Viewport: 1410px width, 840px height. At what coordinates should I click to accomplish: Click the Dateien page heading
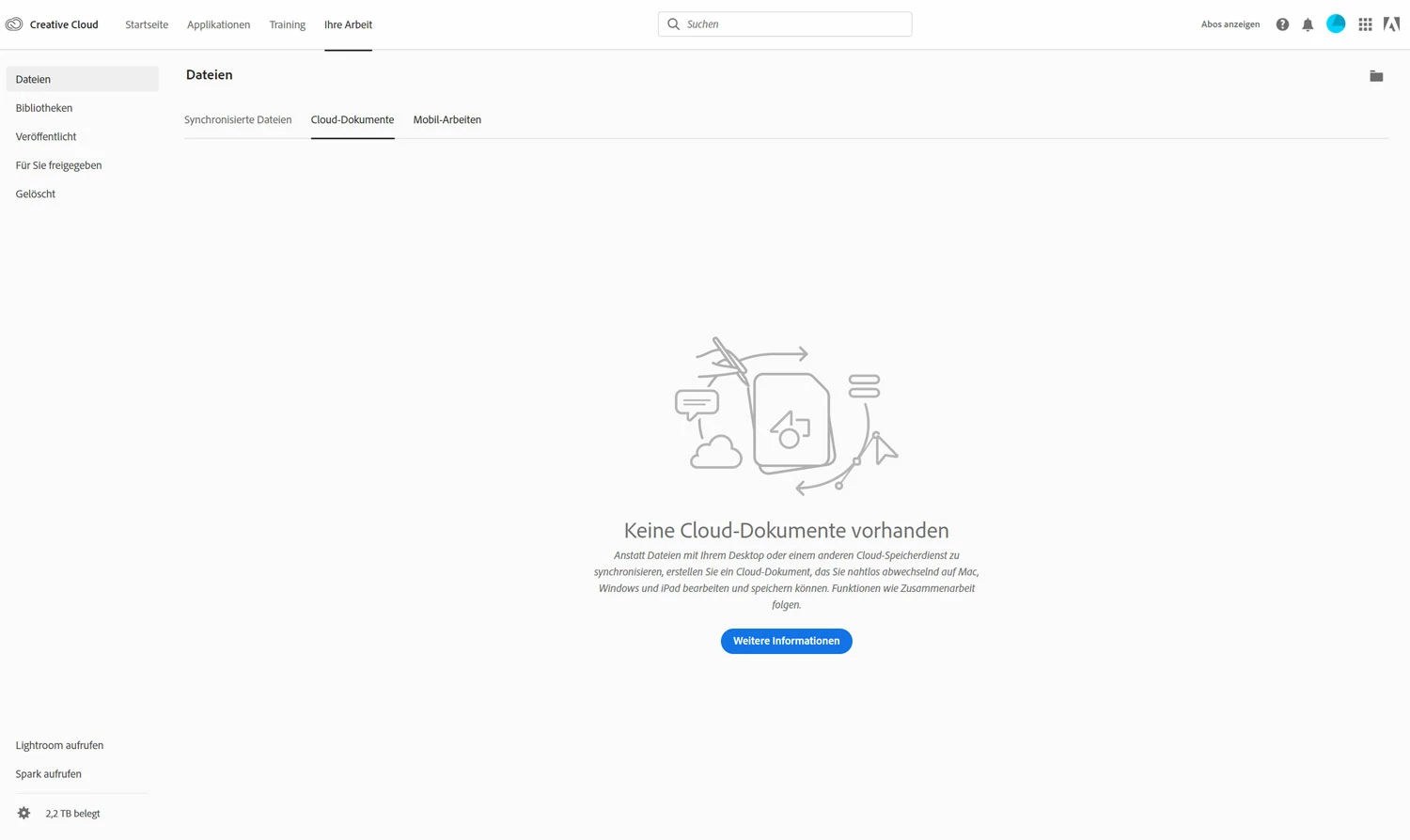point(209,75)
